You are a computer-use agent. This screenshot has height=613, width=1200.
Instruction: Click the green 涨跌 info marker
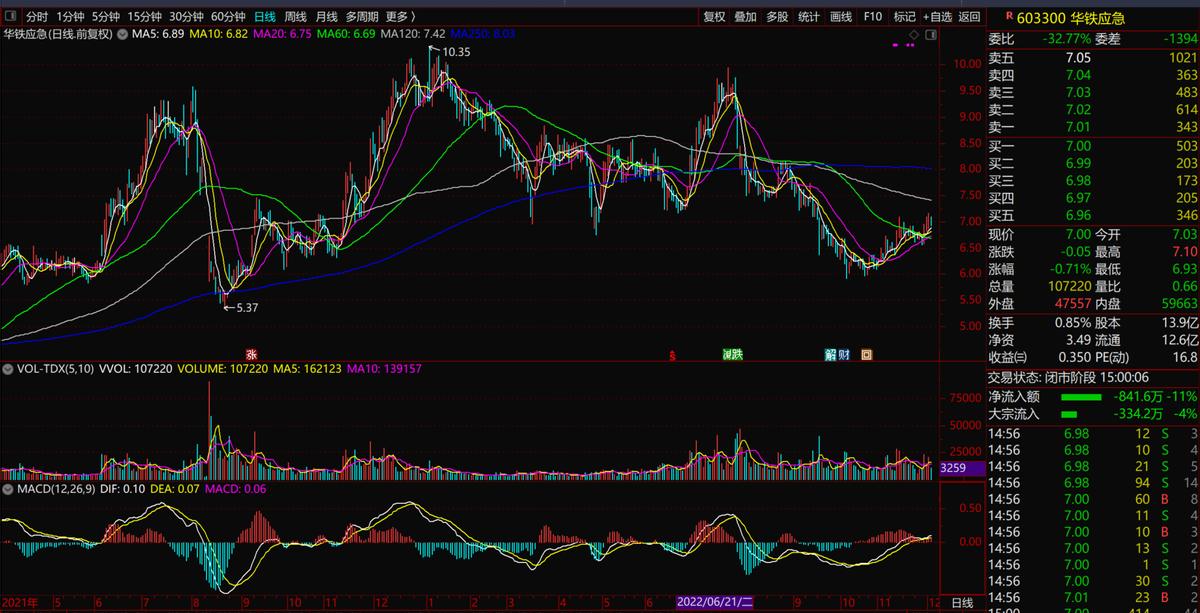732,355
